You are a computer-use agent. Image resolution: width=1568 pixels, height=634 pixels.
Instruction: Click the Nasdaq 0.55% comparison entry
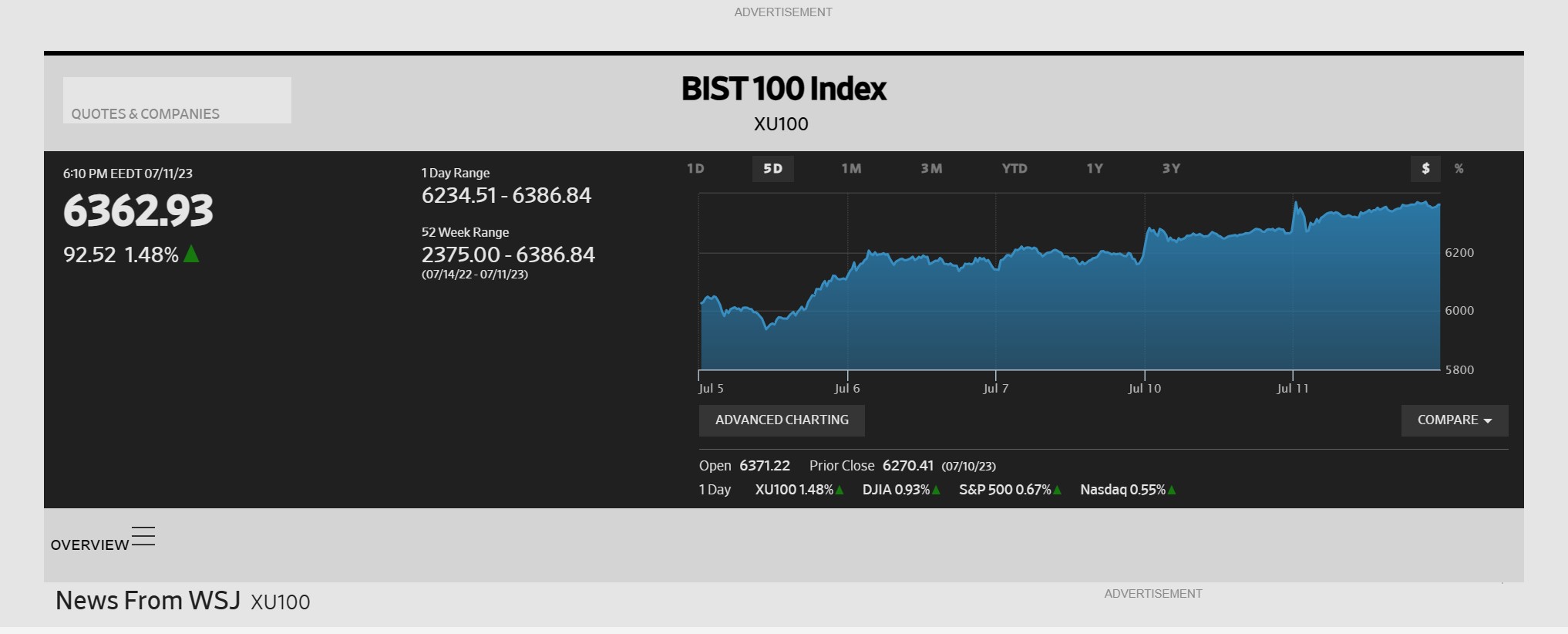point(1128,490)
